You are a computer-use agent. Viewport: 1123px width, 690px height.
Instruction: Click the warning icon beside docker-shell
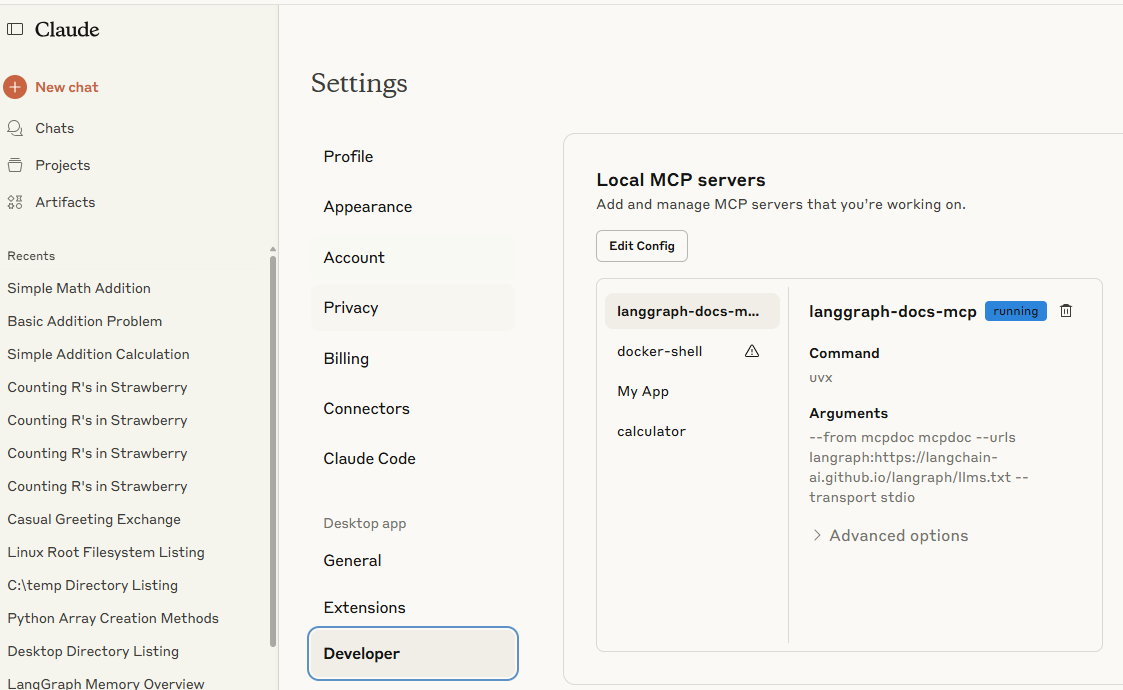pos(752,351)
